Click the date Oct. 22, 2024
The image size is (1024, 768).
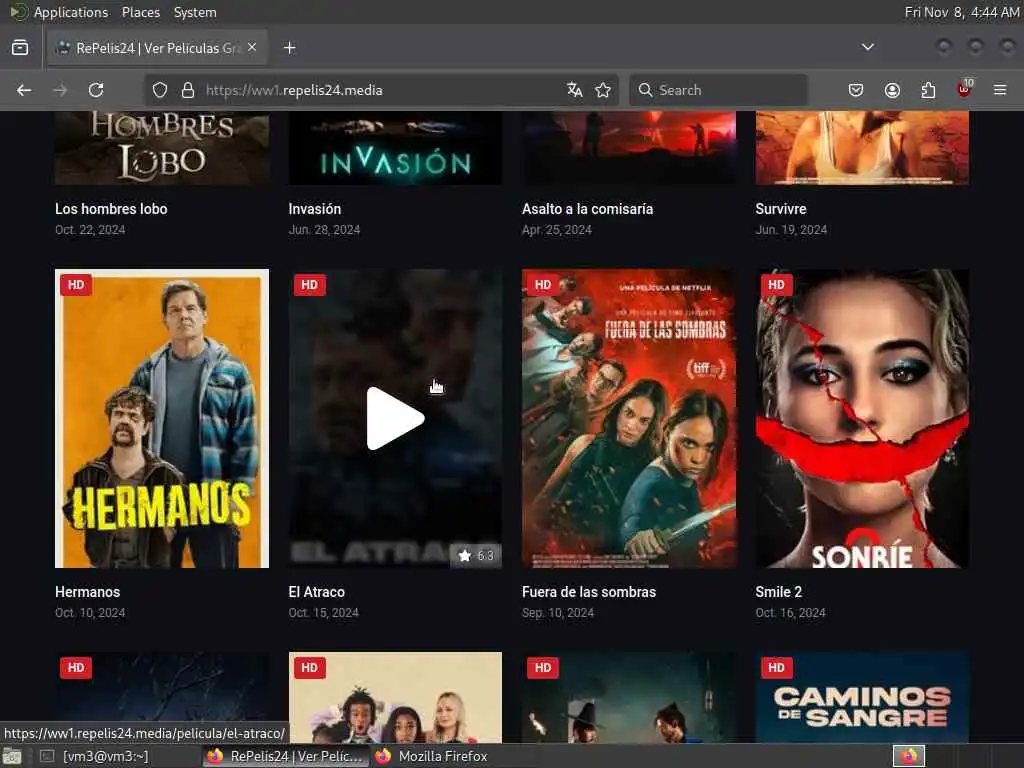click(x=90, y=230)
